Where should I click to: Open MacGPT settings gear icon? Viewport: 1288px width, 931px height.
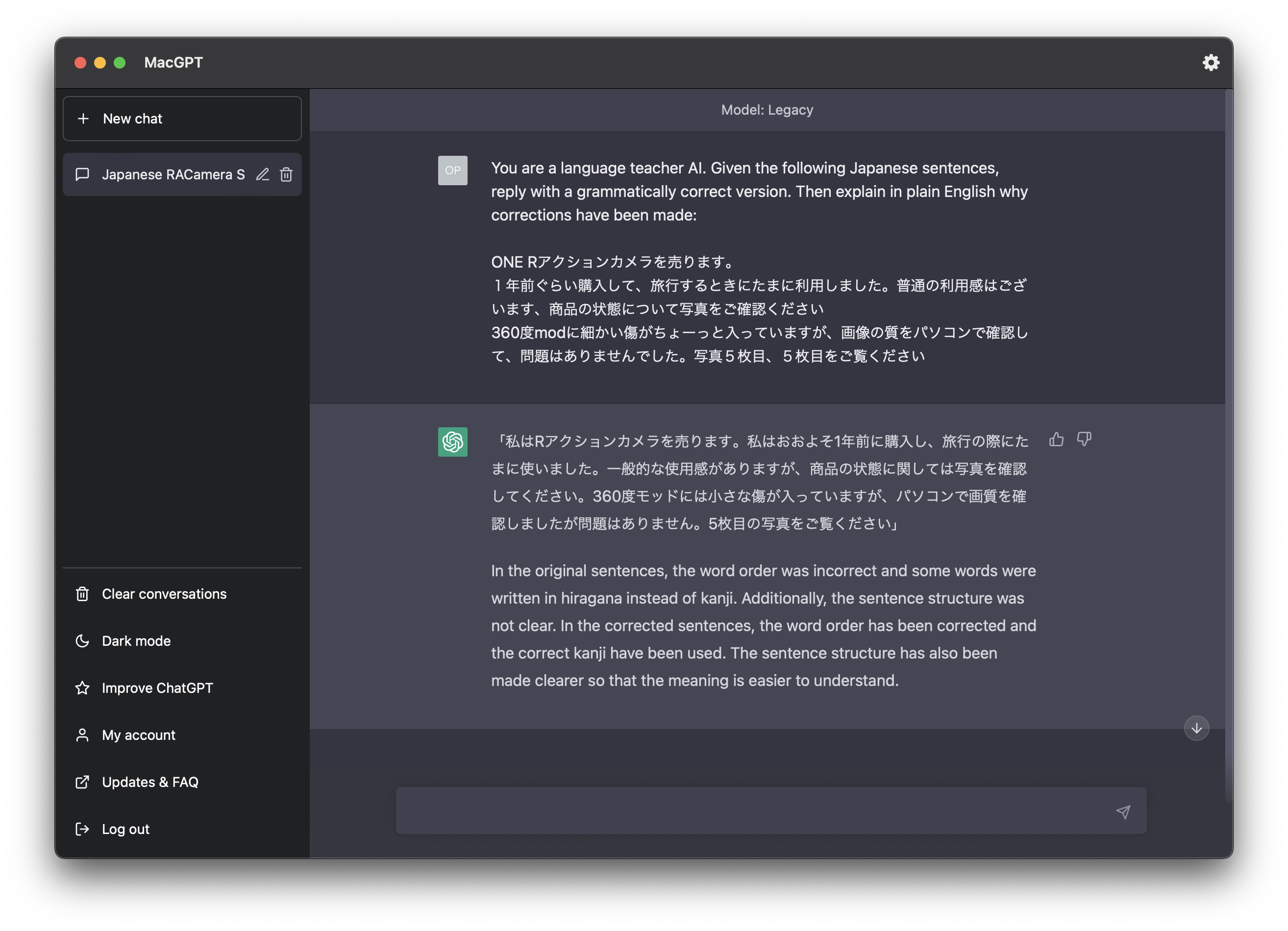click(x=1211, y=62)
